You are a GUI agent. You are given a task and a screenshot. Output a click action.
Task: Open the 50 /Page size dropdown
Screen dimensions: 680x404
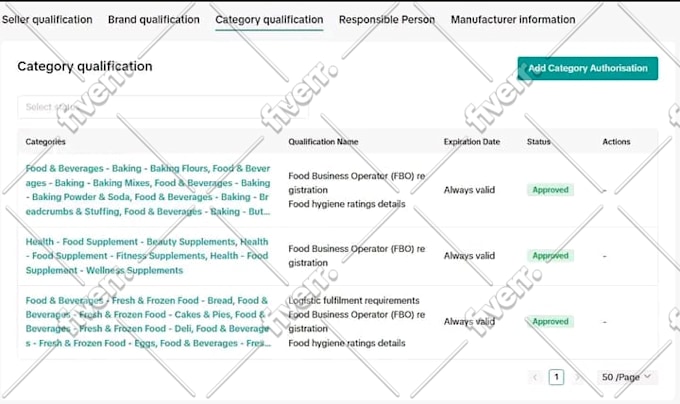[627, 377]
